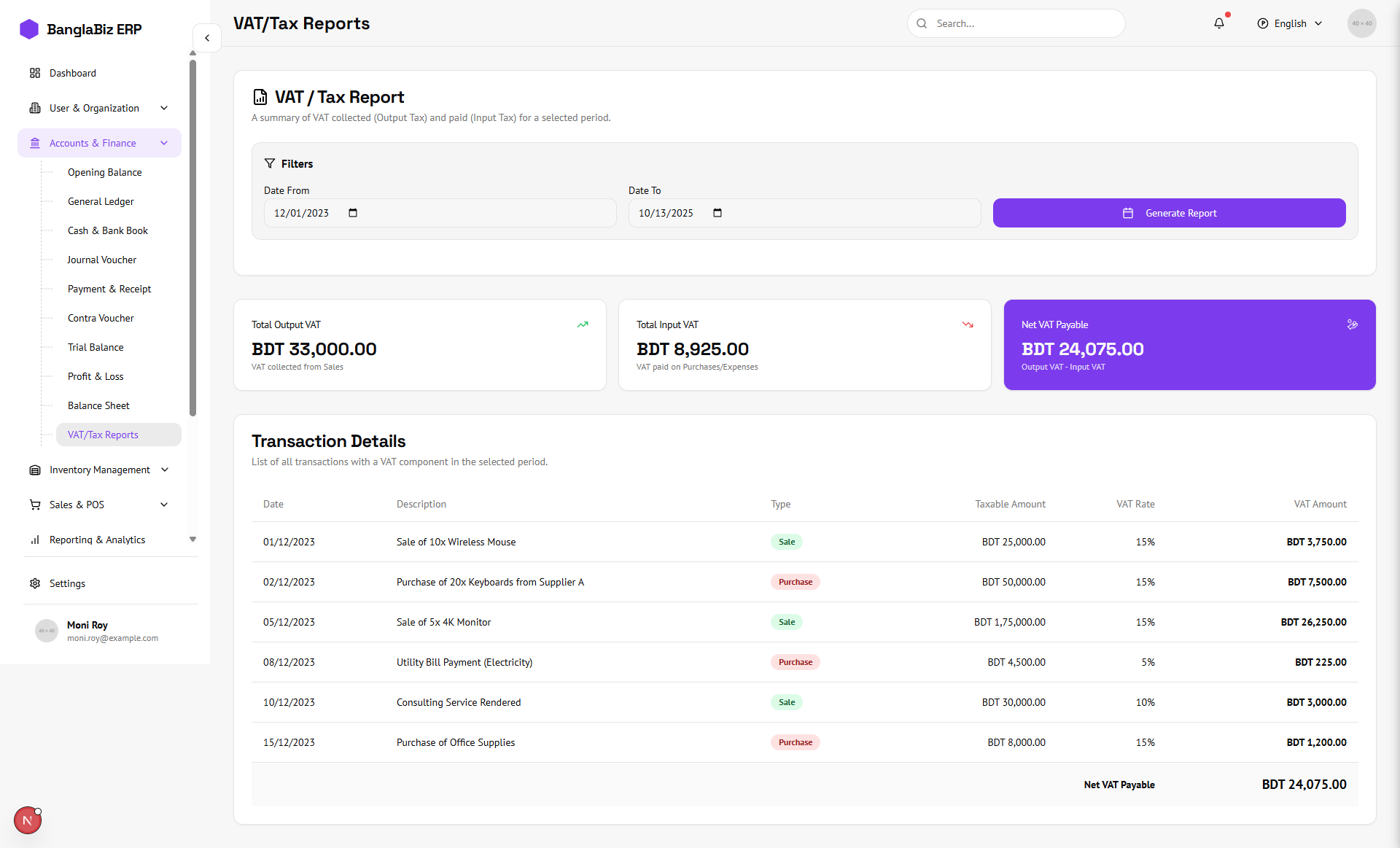Screen dimensions: 1400x848
Task: Click the Settings gear icon
Action: [x=35, y=583]
